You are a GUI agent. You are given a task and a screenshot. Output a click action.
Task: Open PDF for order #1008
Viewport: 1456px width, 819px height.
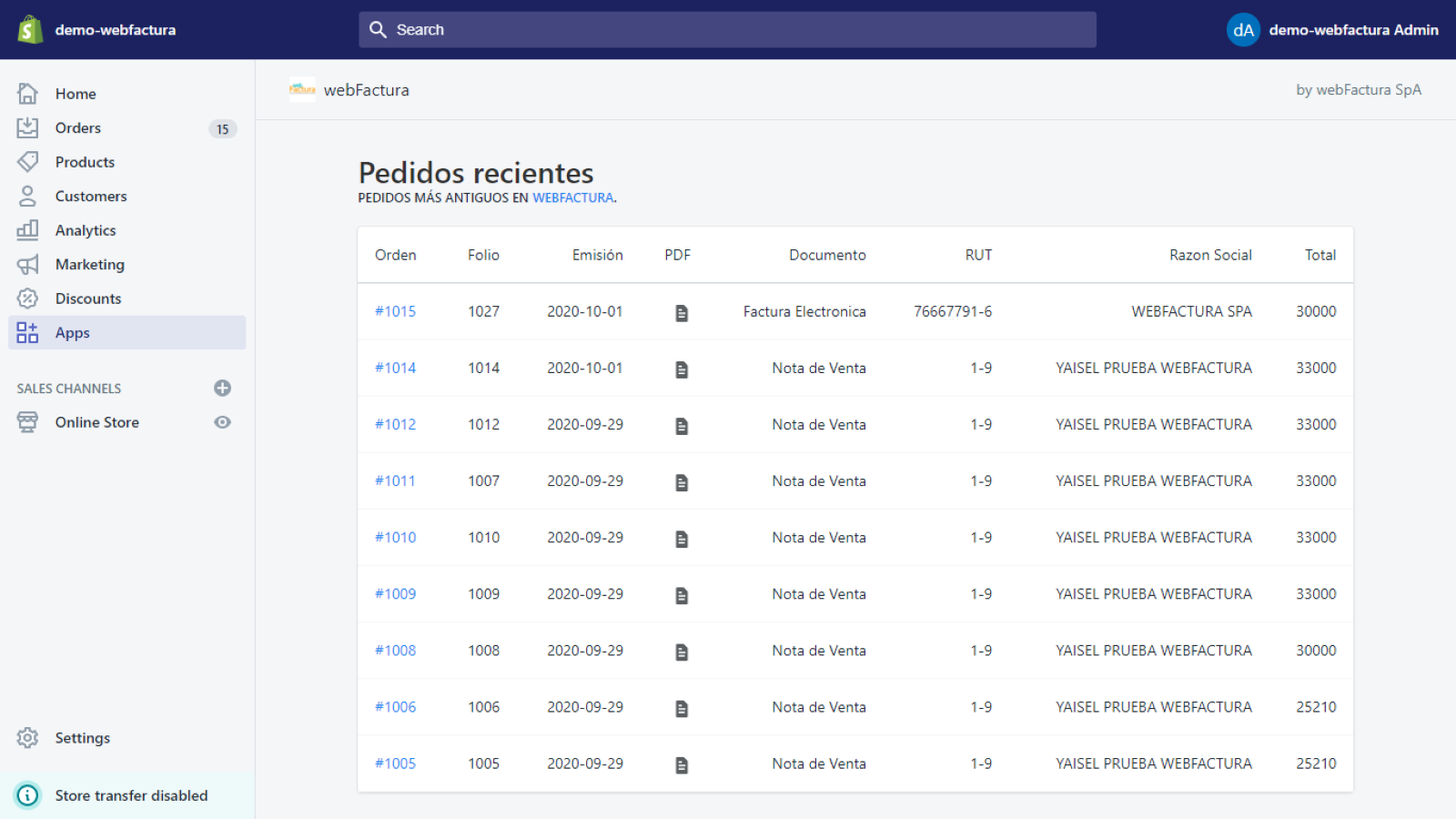tap(682, 652)
